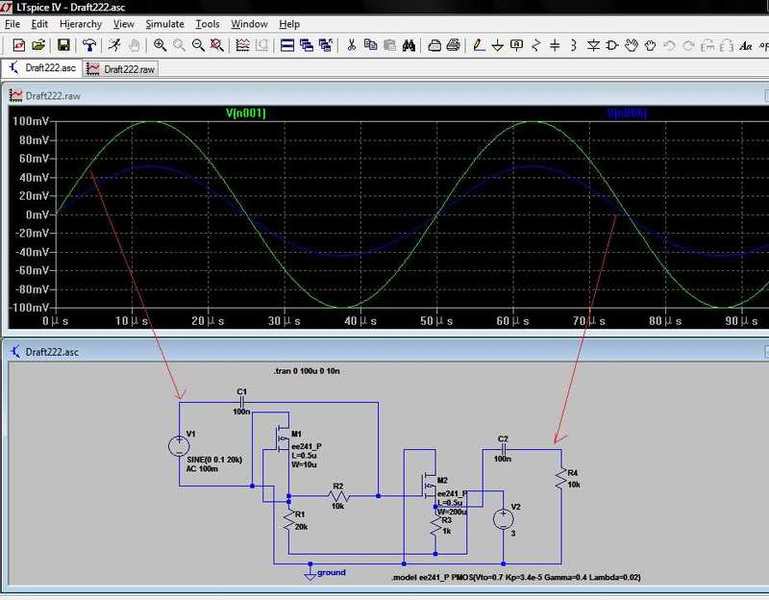The height and width of the screenshot is (600, 769).
Task: Click the Halt simulation hand icon
Action: [x=134, y=46]
